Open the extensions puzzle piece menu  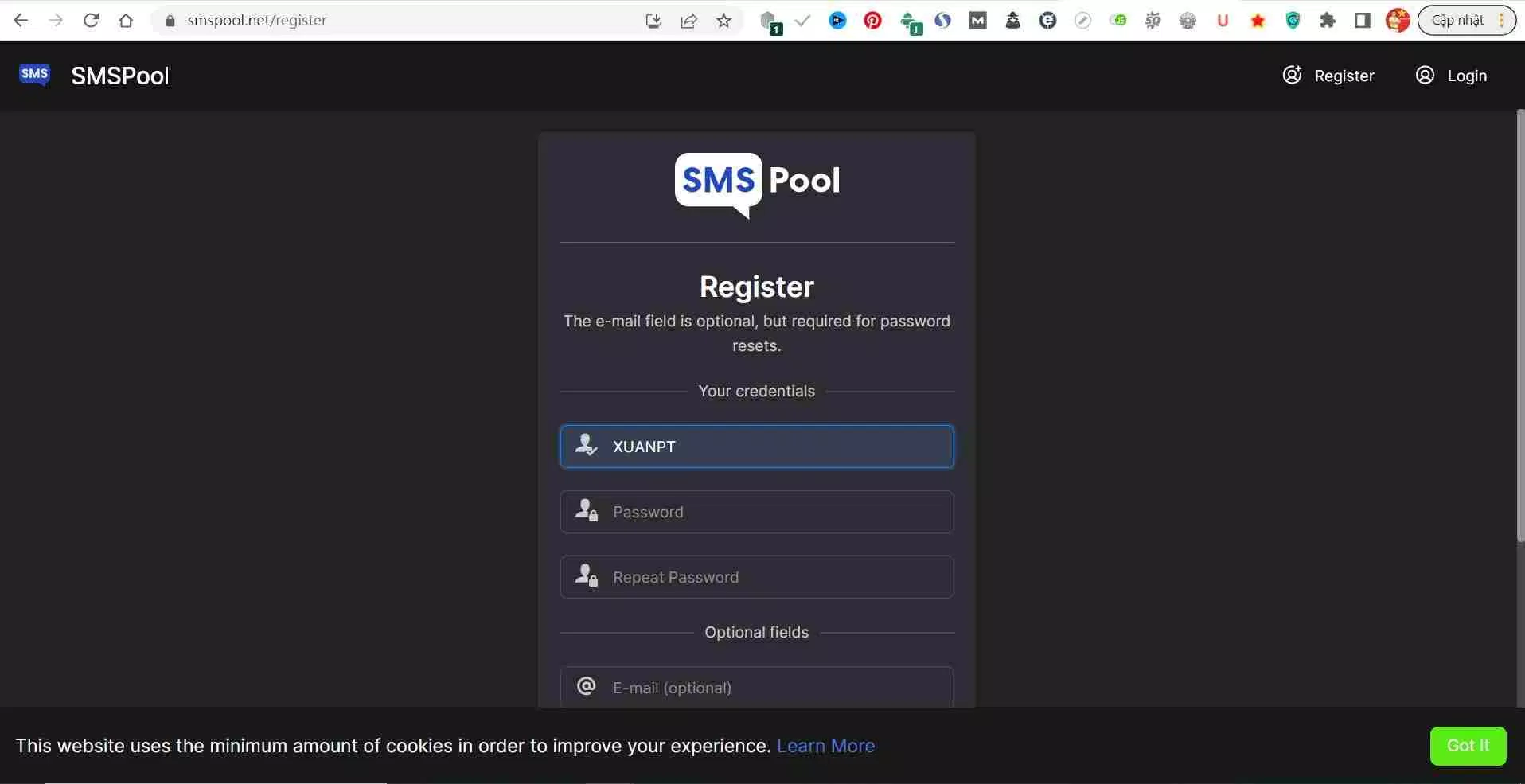point(1328,21)
